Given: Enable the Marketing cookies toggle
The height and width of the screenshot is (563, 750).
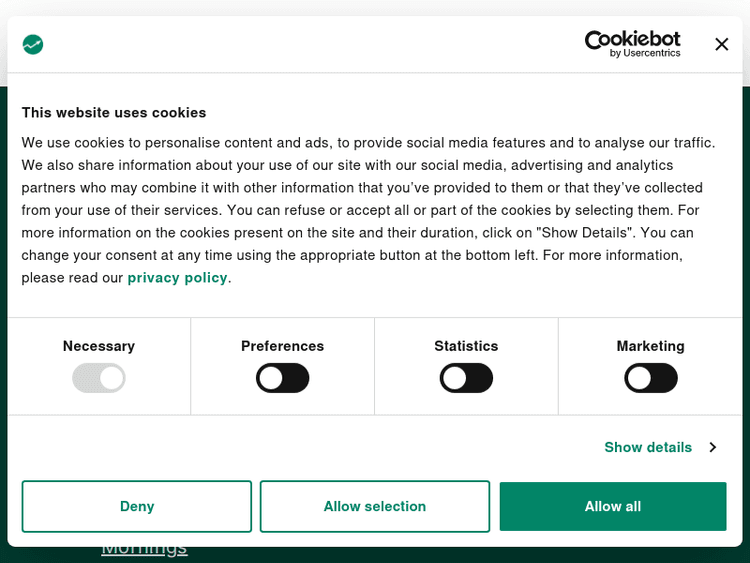Looking at the screenshot, I should pos(650,378).
